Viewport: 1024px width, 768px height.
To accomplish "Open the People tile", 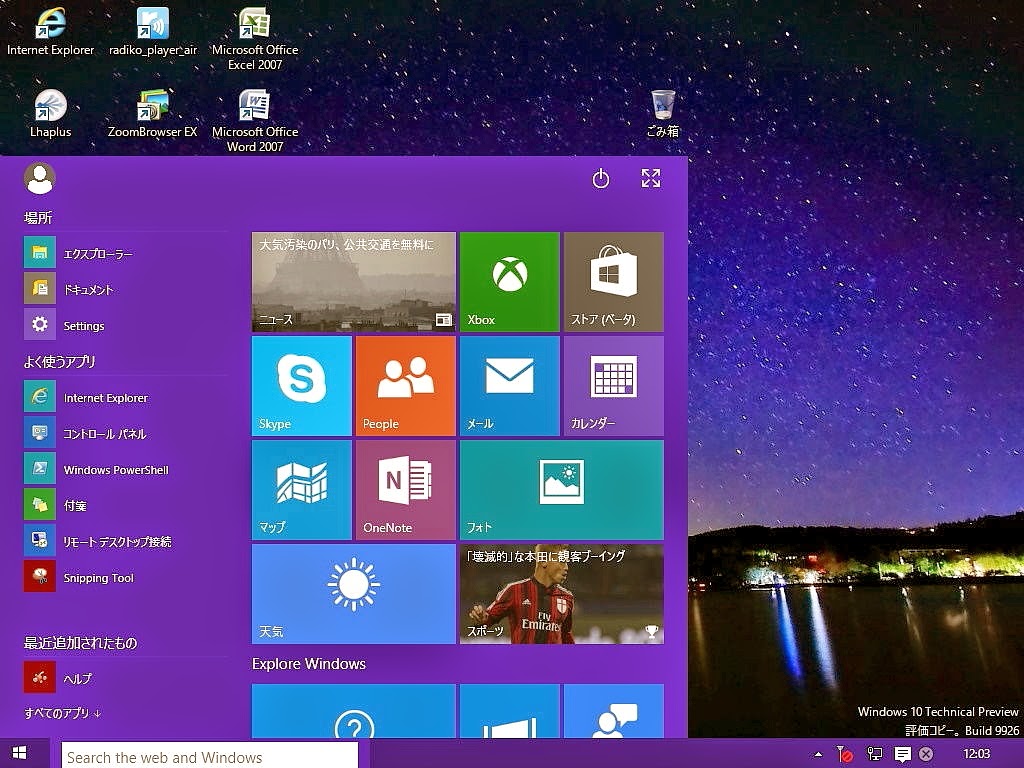I will pos(406,386).
